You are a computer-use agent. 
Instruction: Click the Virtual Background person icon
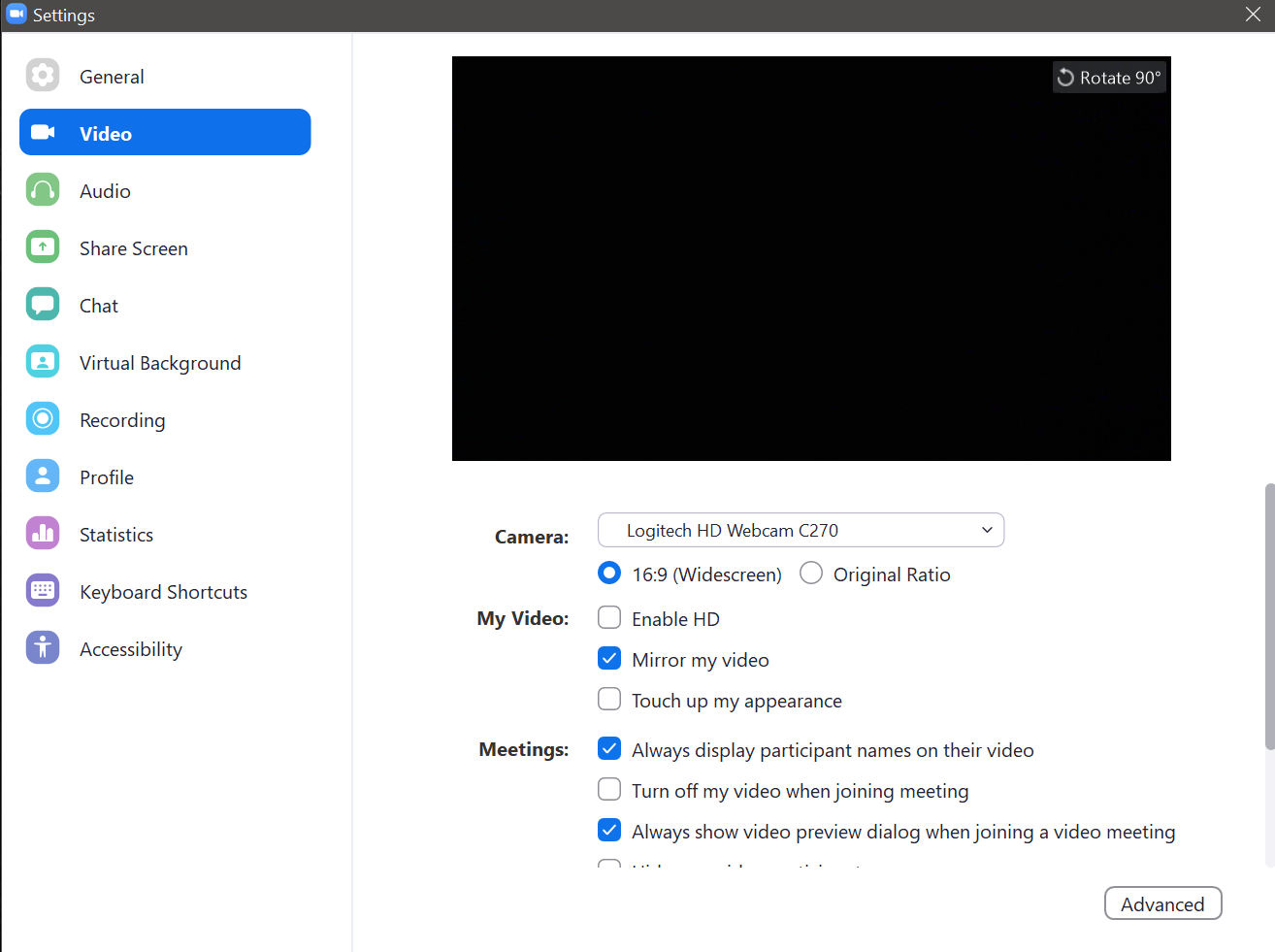43,362
